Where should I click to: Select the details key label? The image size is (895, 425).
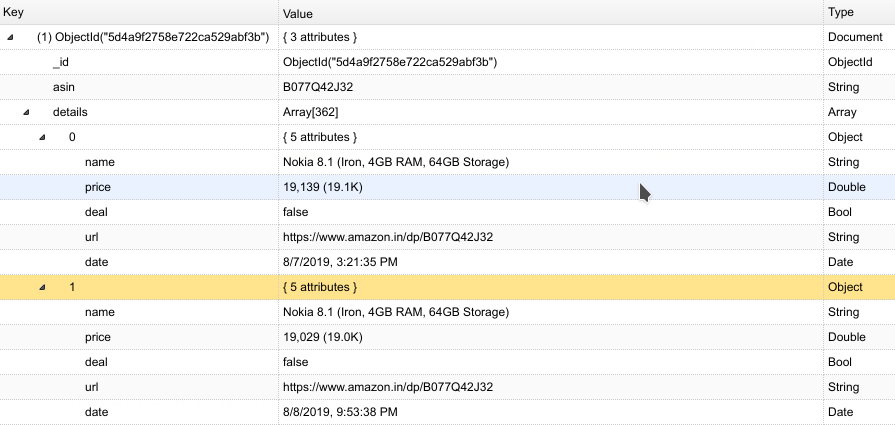tap(70, 112)
